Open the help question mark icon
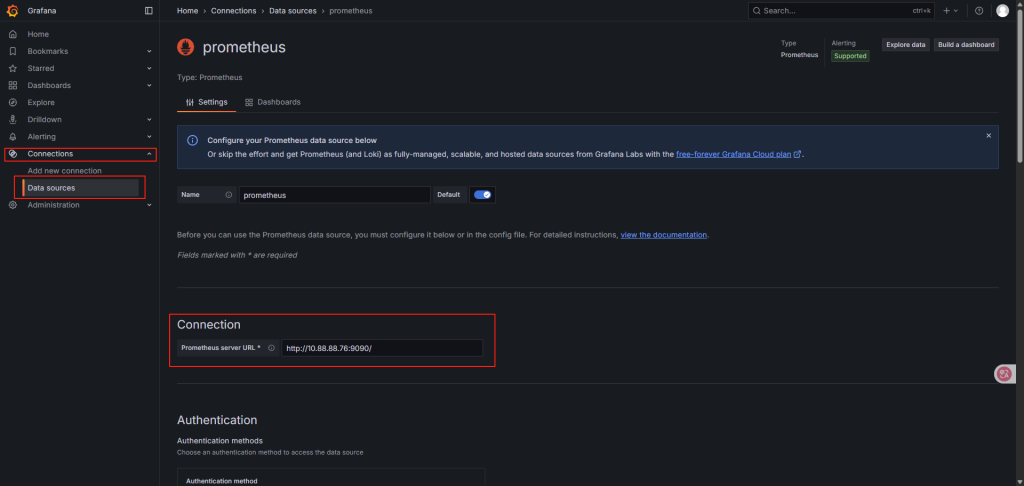 979,10
